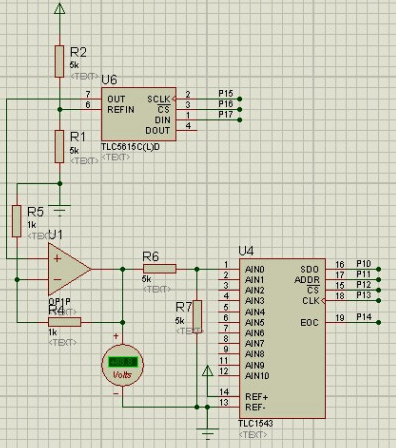Click resistor R5 component body
The image size is (396, 448).
click(17, 221)
